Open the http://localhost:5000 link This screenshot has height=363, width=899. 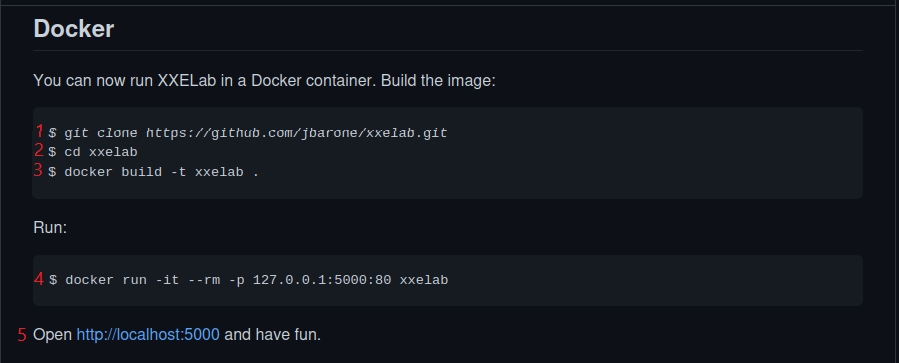148,334
